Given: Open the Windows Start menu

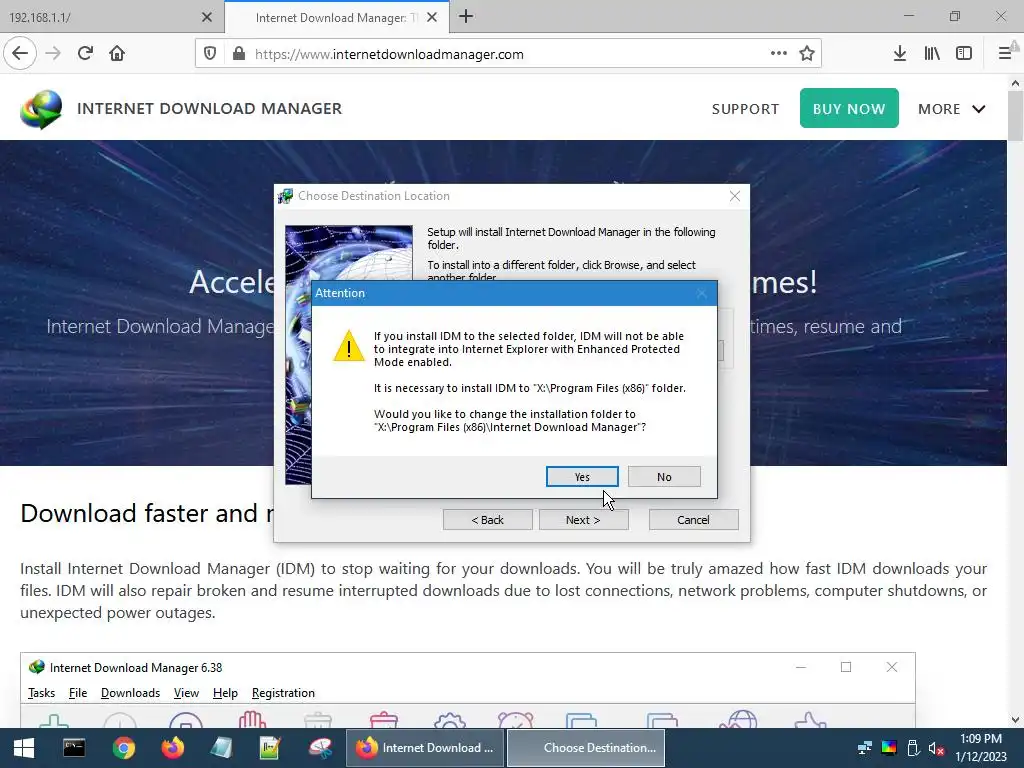Looking at the screenshot, I should 24,748.
